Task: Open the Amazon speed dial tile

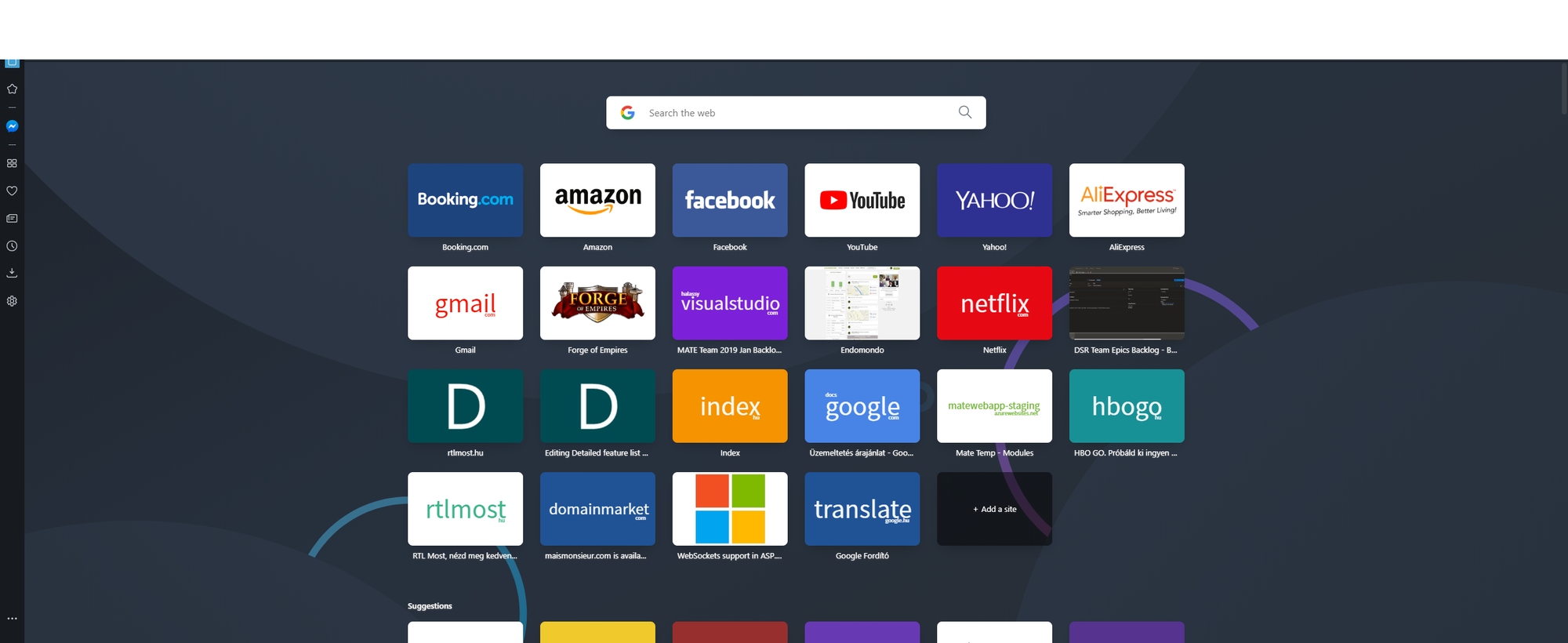Action: point(597,200)
